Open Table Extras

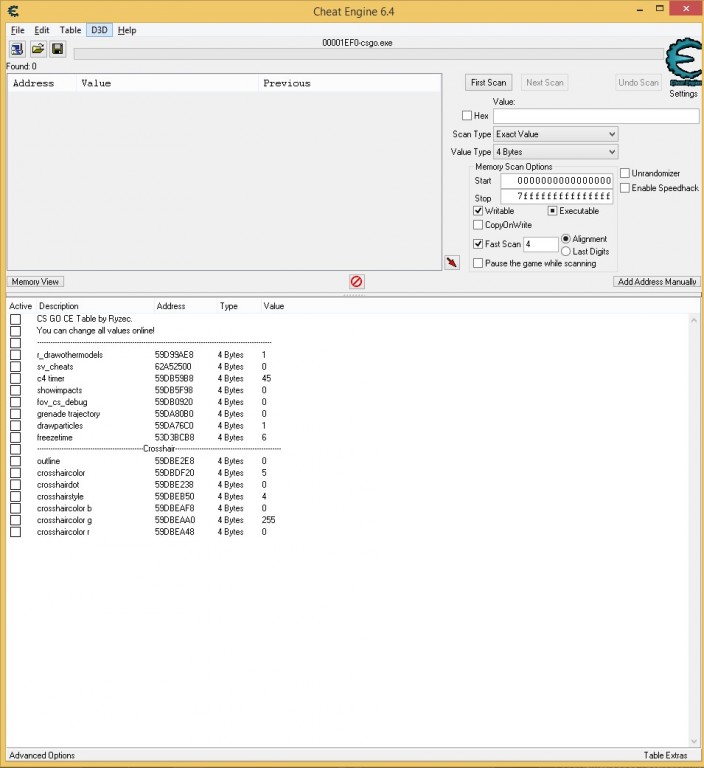coord(665,755)
